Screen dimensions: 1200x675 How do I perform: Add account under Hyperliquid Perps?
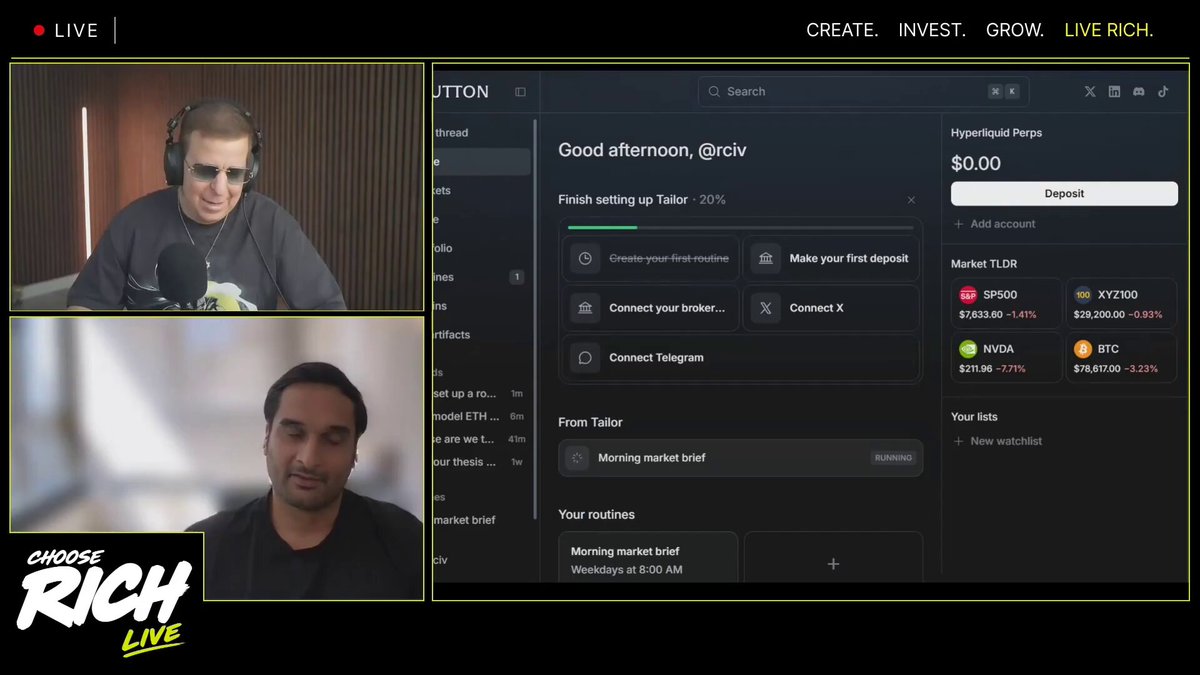[x=995, y=224]
